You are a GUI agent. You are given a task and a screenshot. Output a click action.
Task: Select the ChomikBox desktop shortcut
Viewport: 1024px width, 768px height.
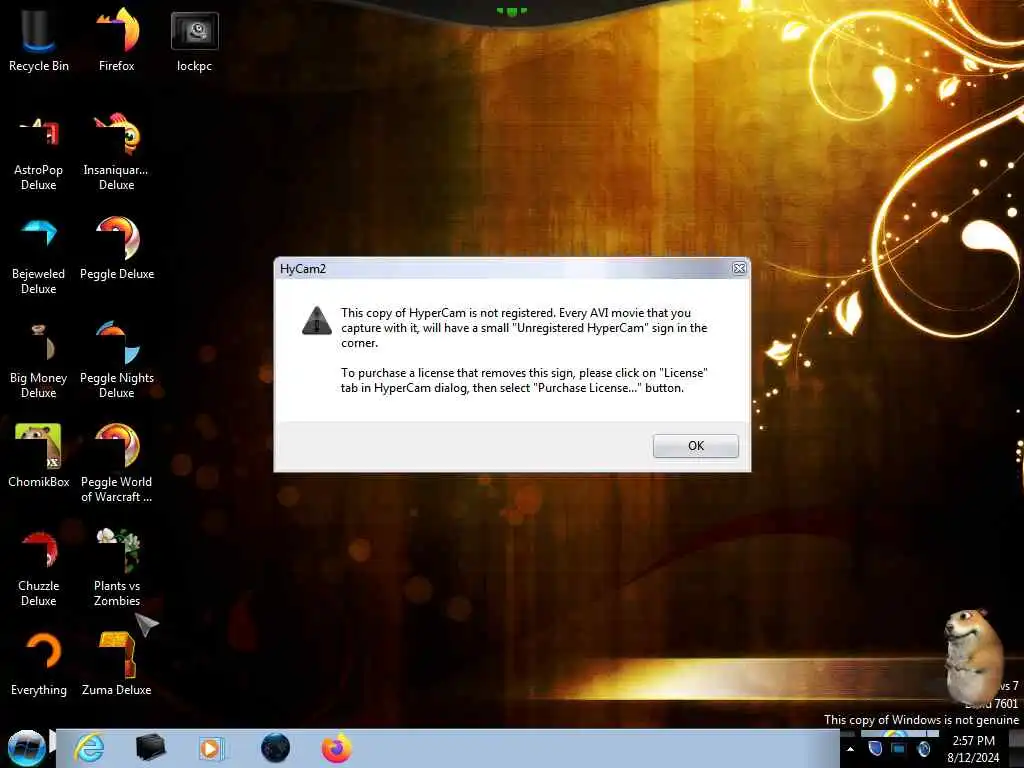click(39, 456)
